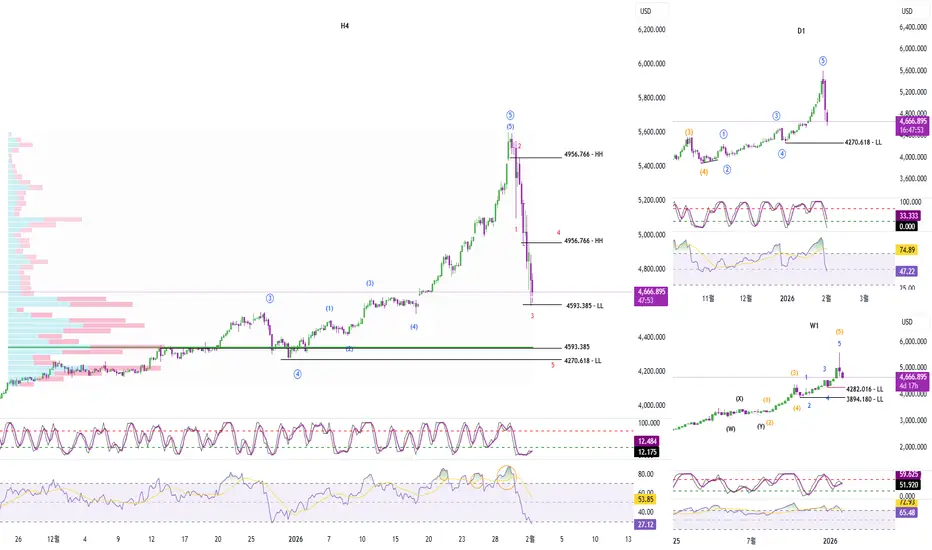932x550 pixels.
Task: Click 6,400.000 on the D1 price axis
Action: point(913,27)
